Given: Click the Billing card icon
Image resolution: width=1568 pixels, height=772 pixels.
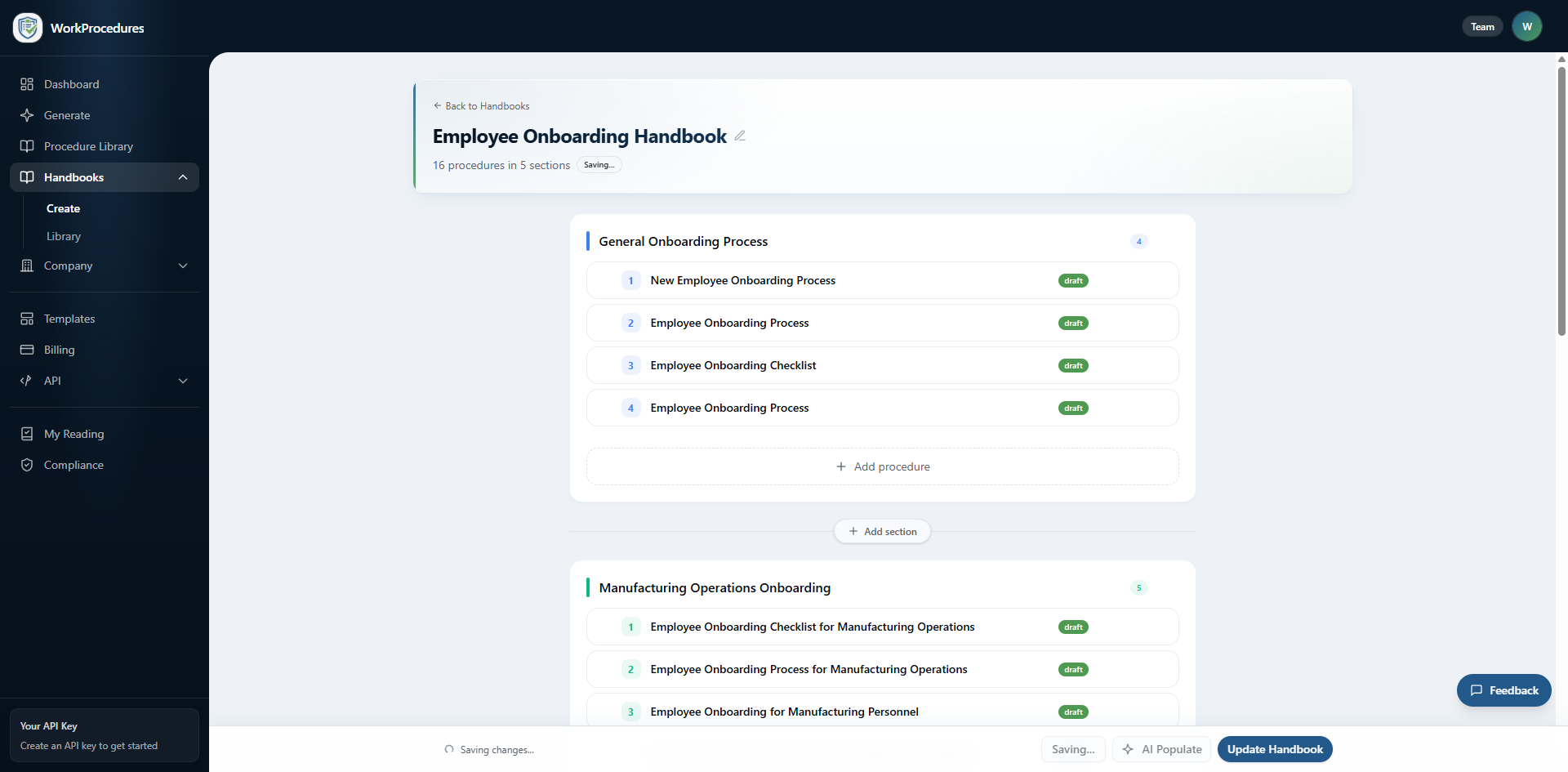Looking at the screenshot, I should pos(27,350).
